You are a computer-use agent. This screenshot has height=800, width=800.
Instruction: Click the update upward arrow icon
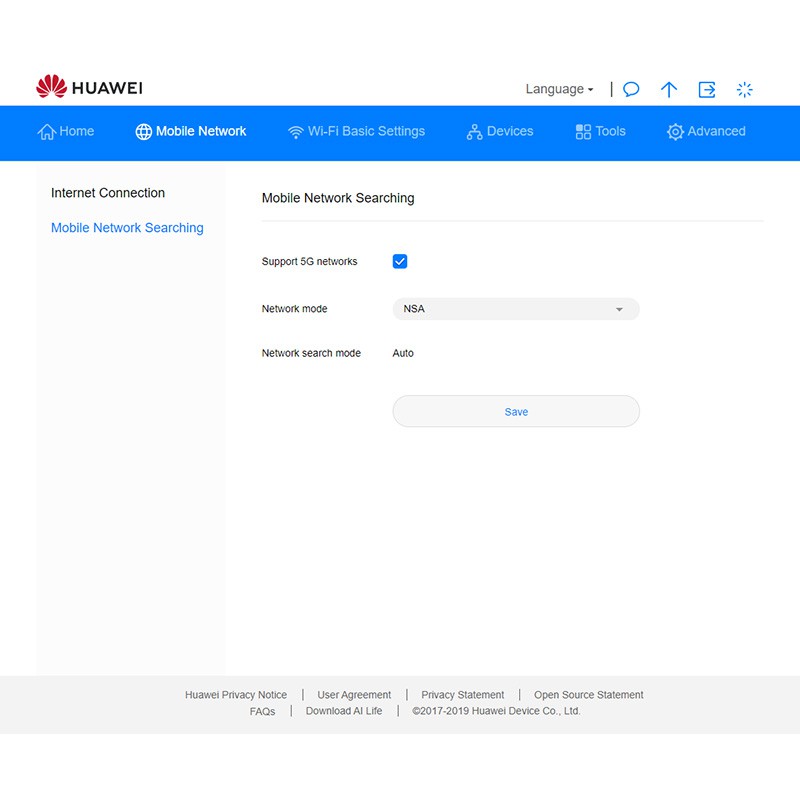pyautogui.click(x=669, y=89)
